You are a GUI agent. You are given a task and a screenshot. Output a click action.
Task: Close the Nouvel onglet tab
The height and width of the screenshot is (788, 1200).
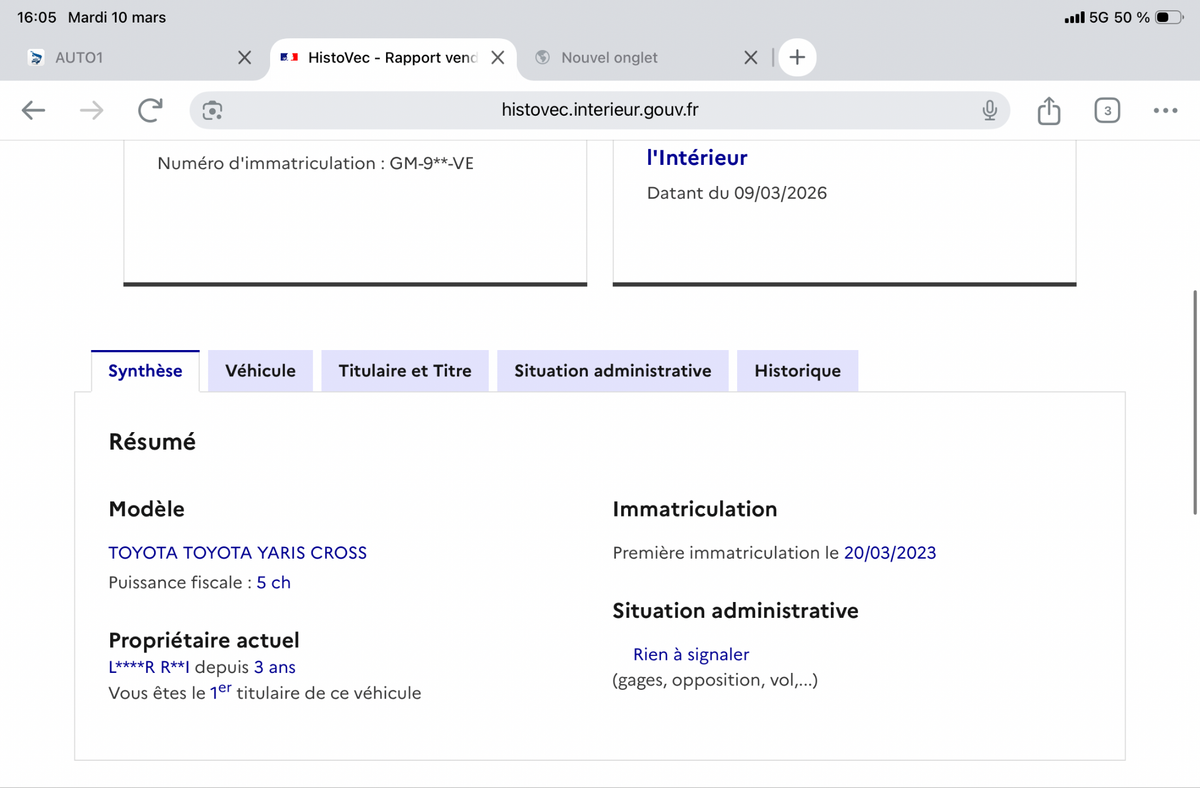751,58
